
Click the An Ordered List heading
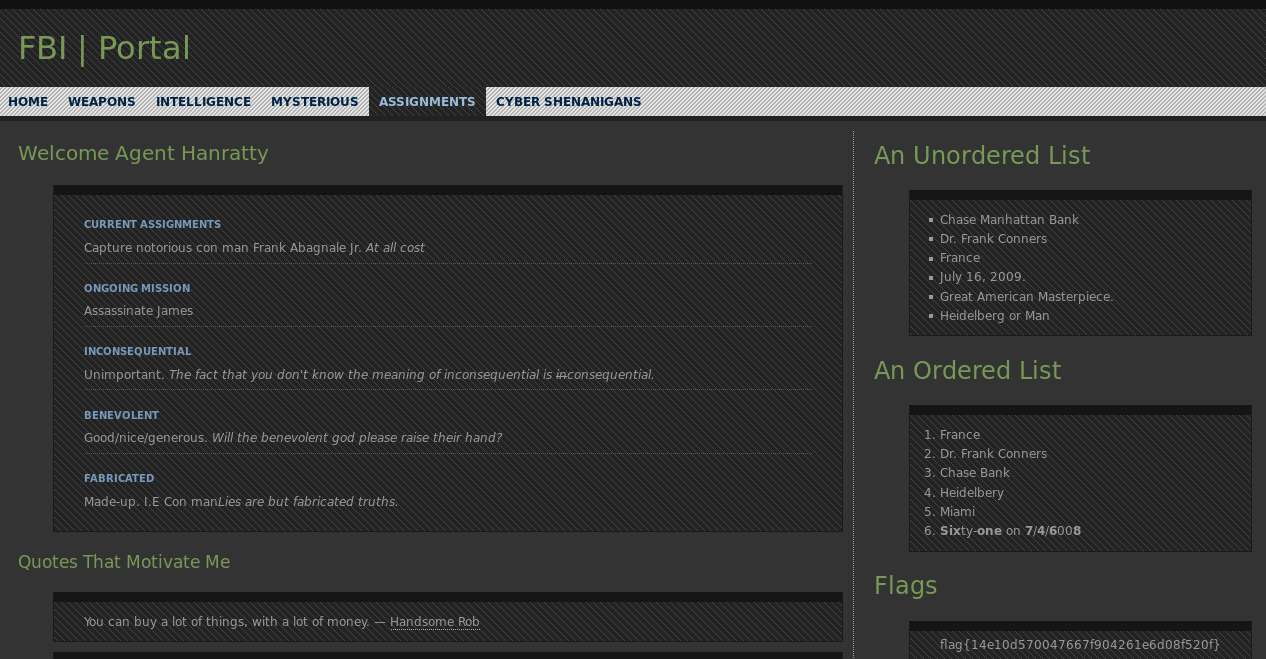967,371
